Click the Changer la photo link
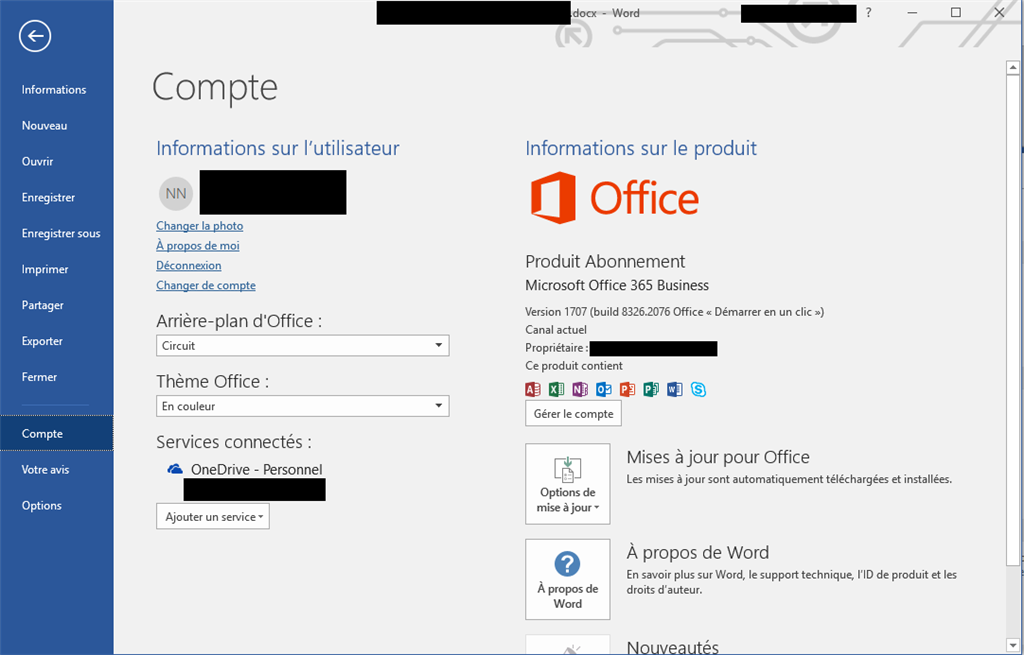Image resolution: width=1024 pixels, height=655 pixels. click(199, 226)
